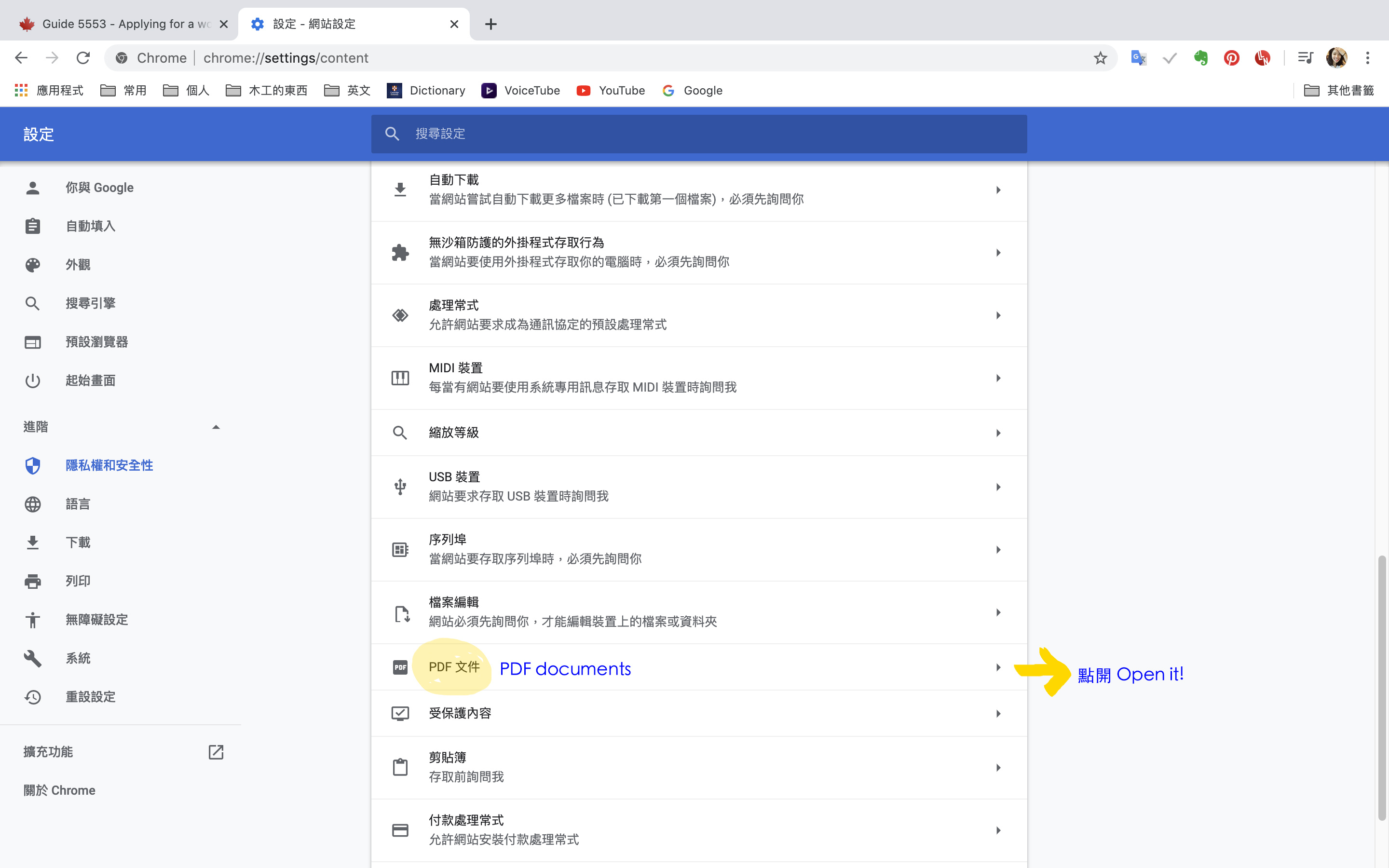Expand USB 裝置 row arrow
This screenshot has width=1389, height=868.
pyautogui.click(x=998, y=487)
